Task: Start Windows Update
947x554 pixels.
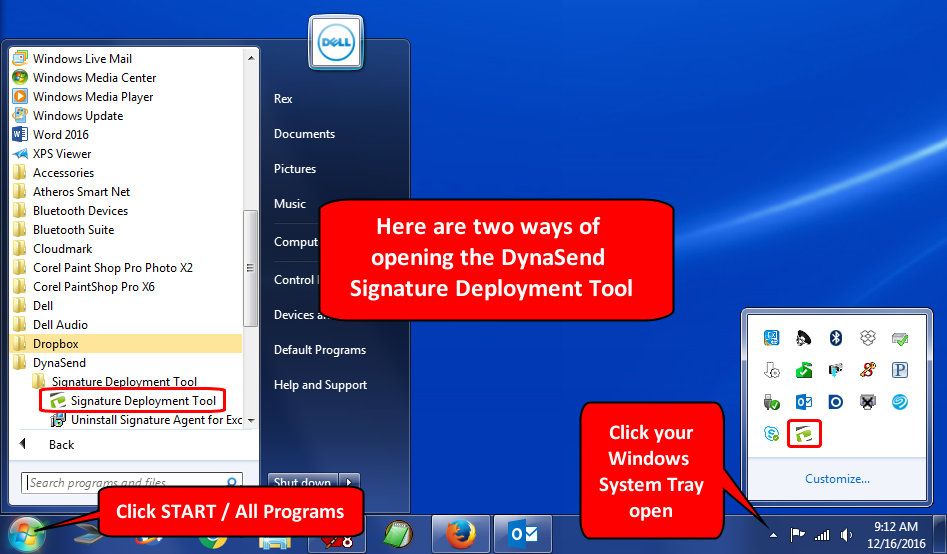Action: pos(68,115)
